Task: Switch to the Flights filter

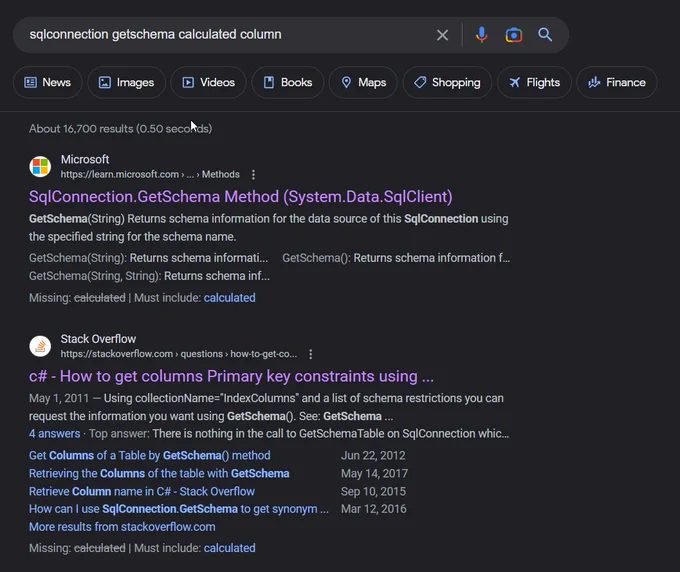Action: click(534, 82)
